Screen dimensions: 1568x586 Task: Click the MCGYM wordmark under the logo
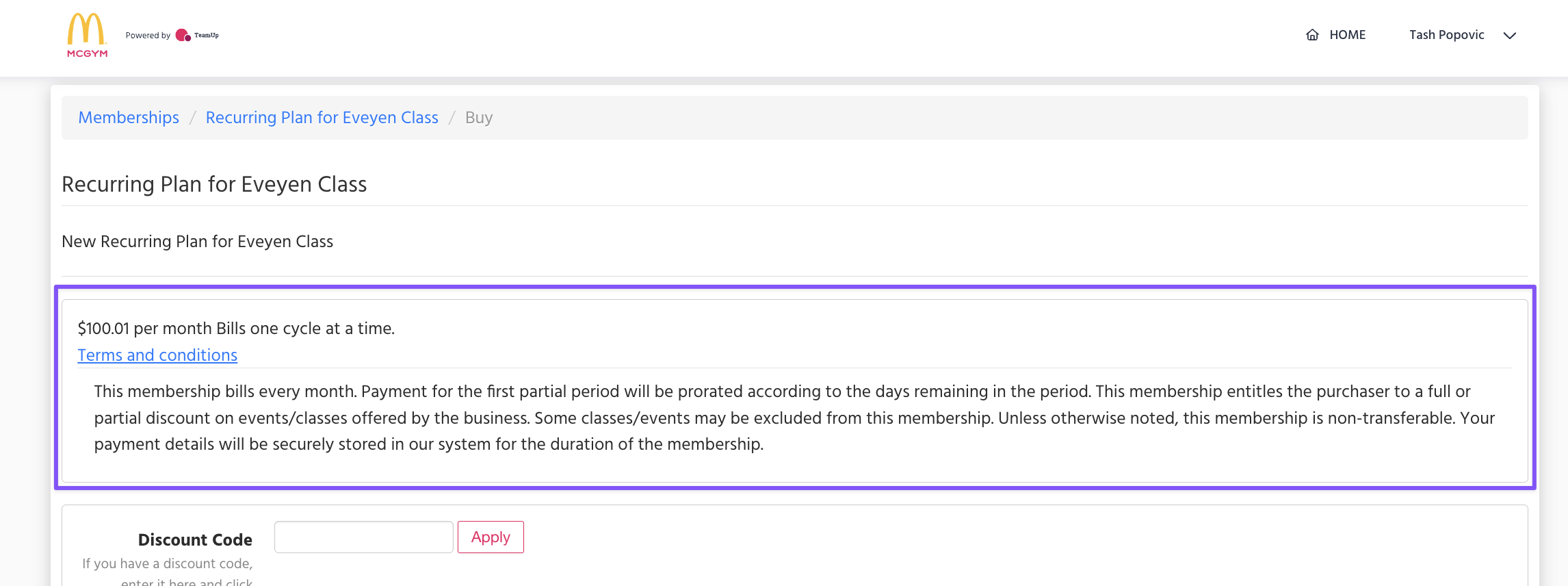pyautogui.click(x=87, y=53)
